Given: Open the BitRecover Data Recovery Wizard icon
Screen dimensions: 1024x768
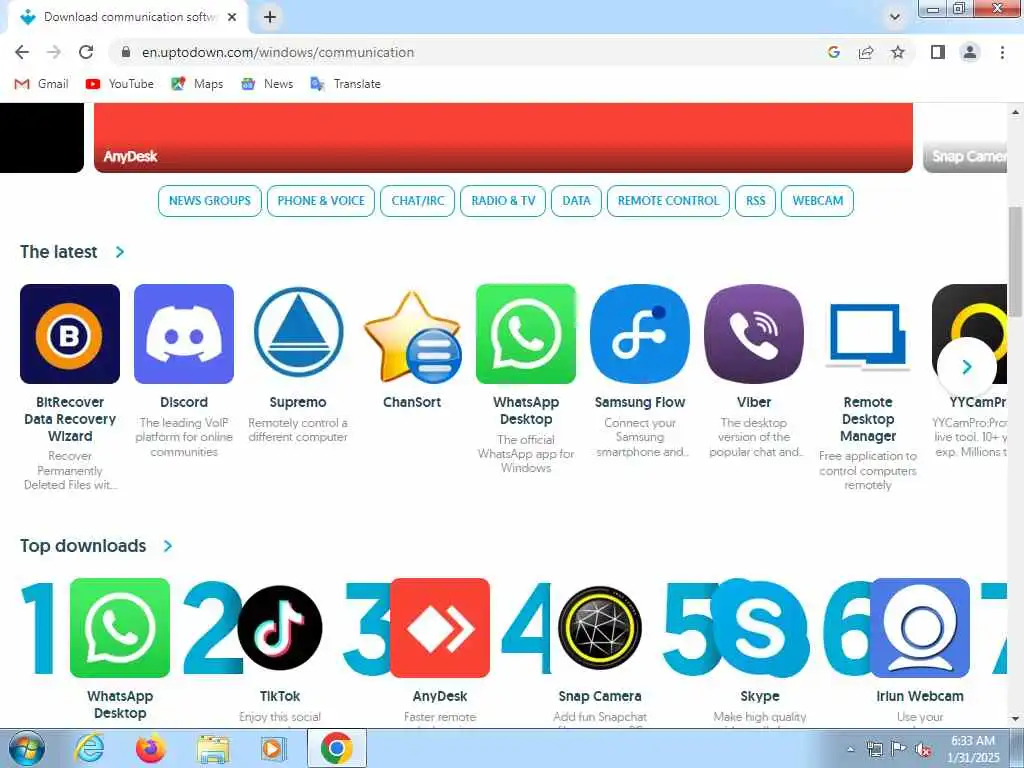Looking at the screenshot, I should click(70, 334).
